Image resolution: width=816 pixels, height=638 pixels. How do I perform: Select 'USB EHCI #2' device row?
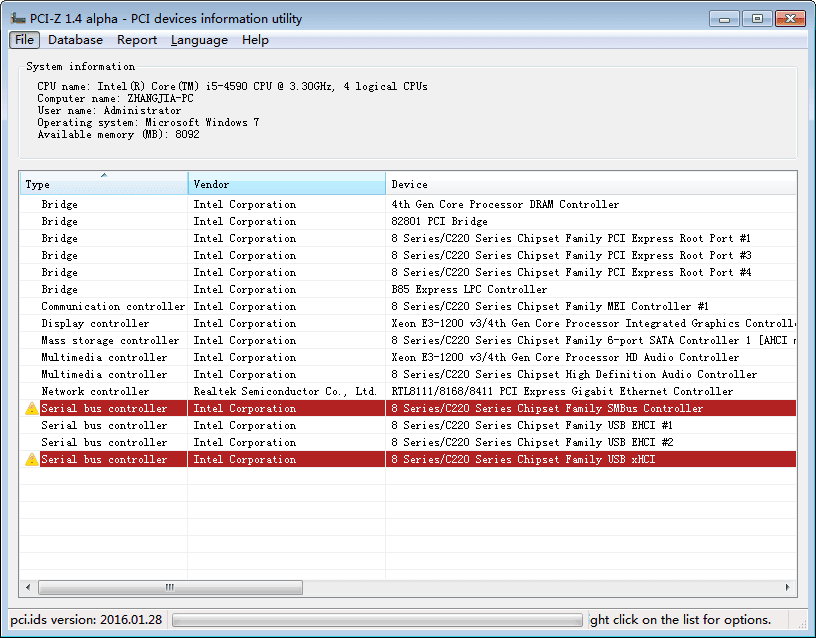tap(408, 443)
